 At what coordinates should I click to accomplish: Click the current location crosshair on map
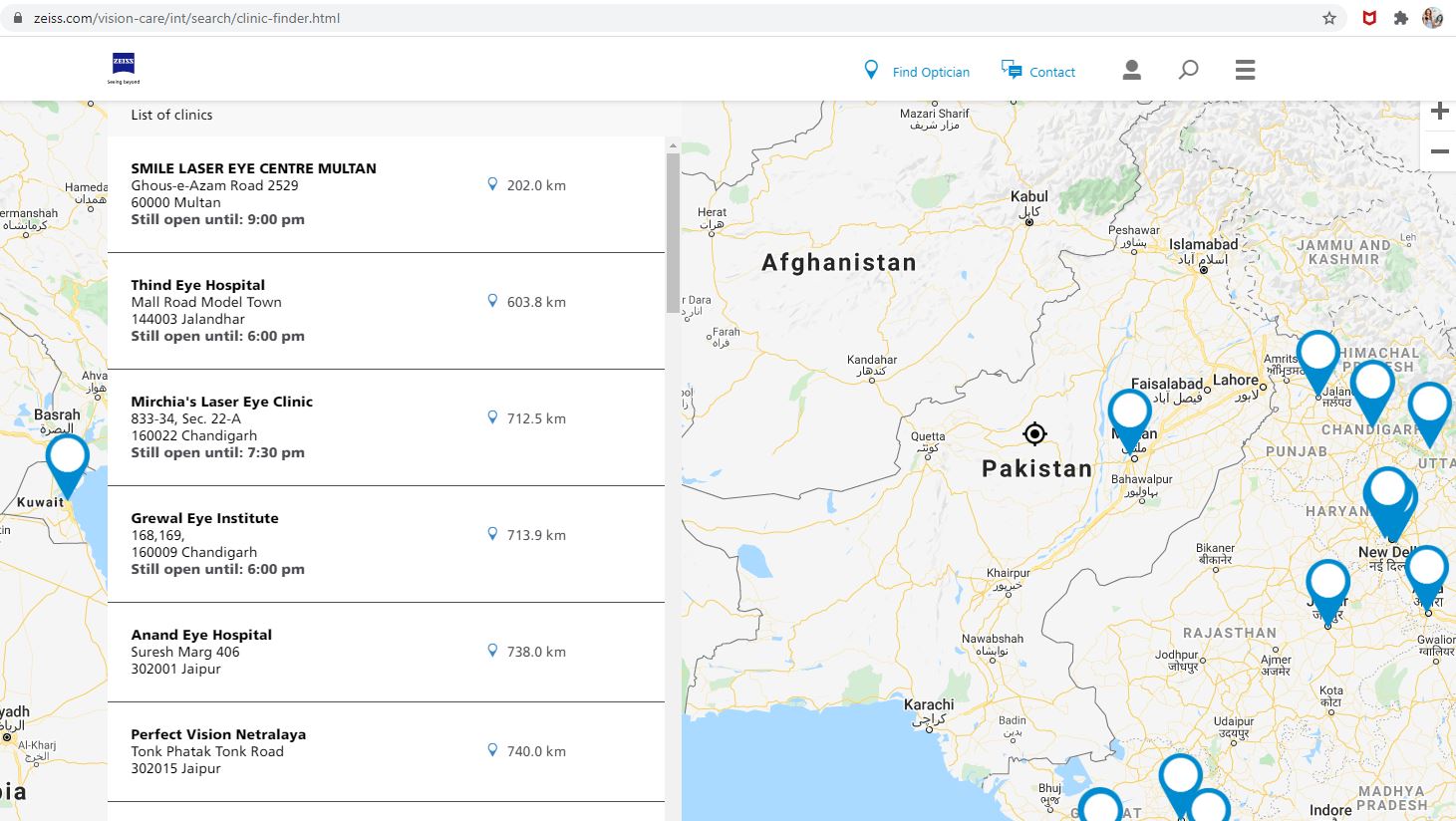pyautogui.click(x=1034, y=433)
